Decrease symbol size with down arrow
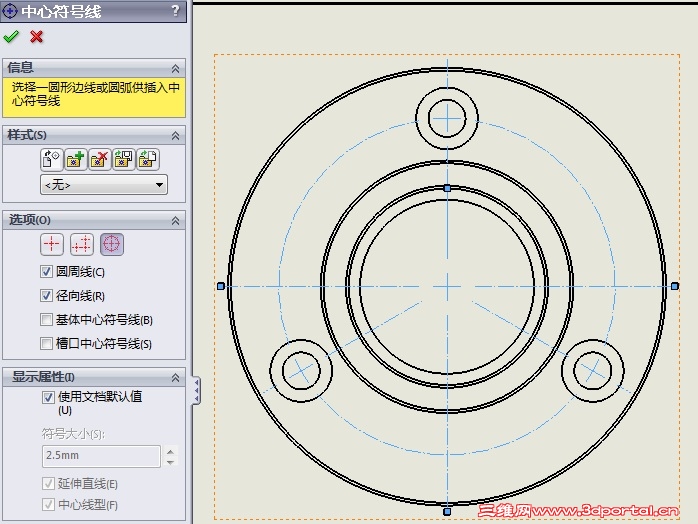 coord(170,462)
